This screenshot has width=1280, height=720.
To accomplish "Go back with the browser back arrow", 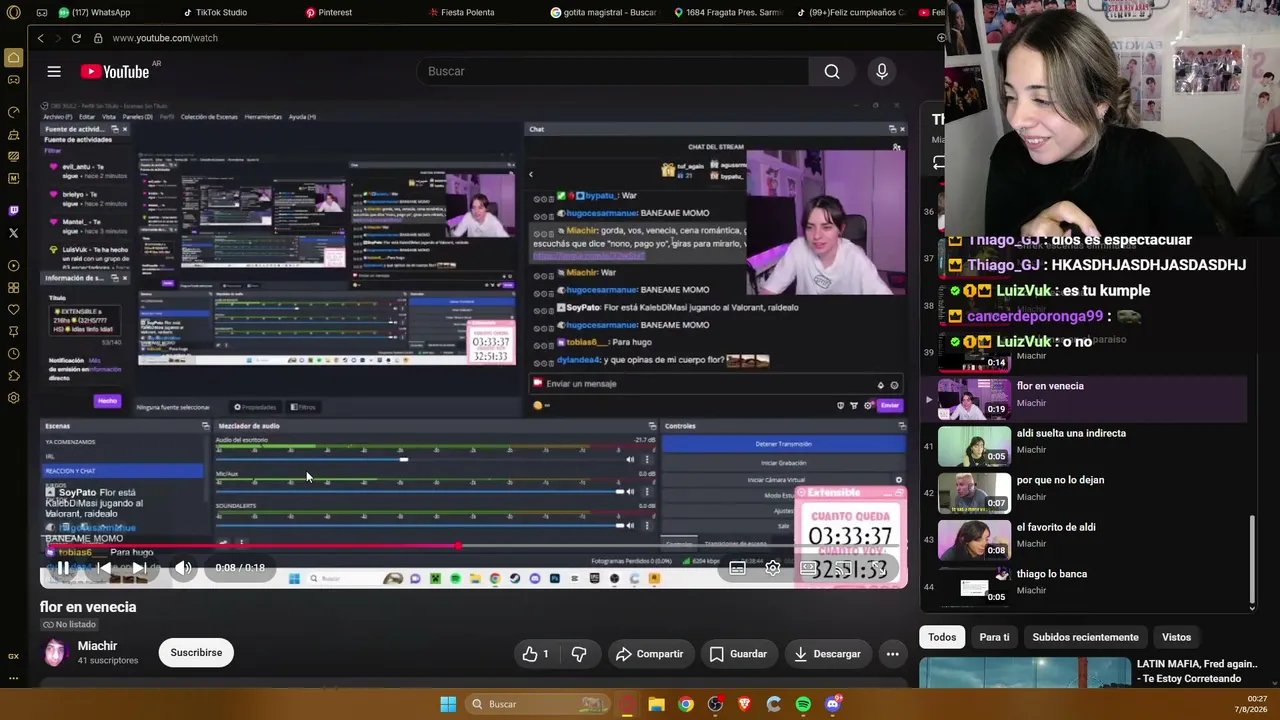I will point(40,38).
